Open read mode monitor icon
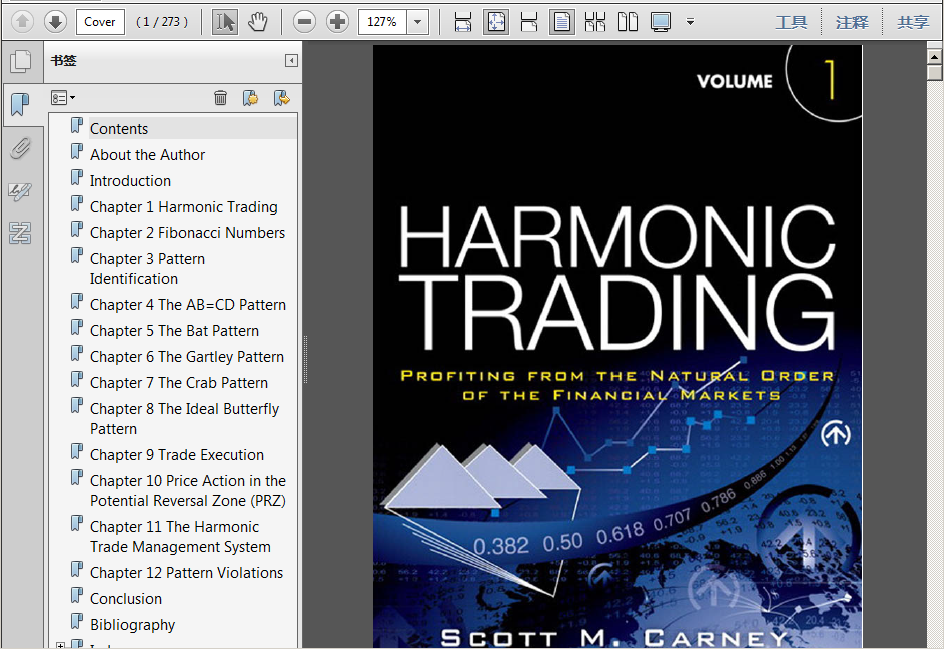 click(x=661, y=22)
